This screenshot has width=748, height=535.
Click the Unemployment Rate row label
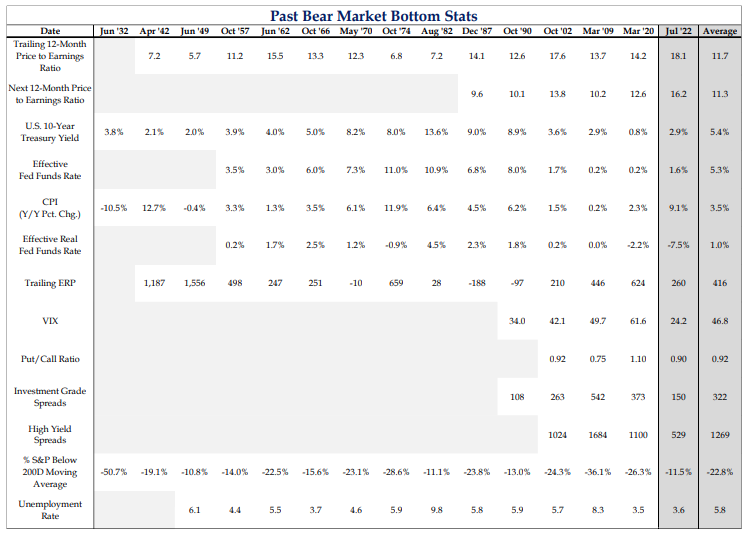50,510
